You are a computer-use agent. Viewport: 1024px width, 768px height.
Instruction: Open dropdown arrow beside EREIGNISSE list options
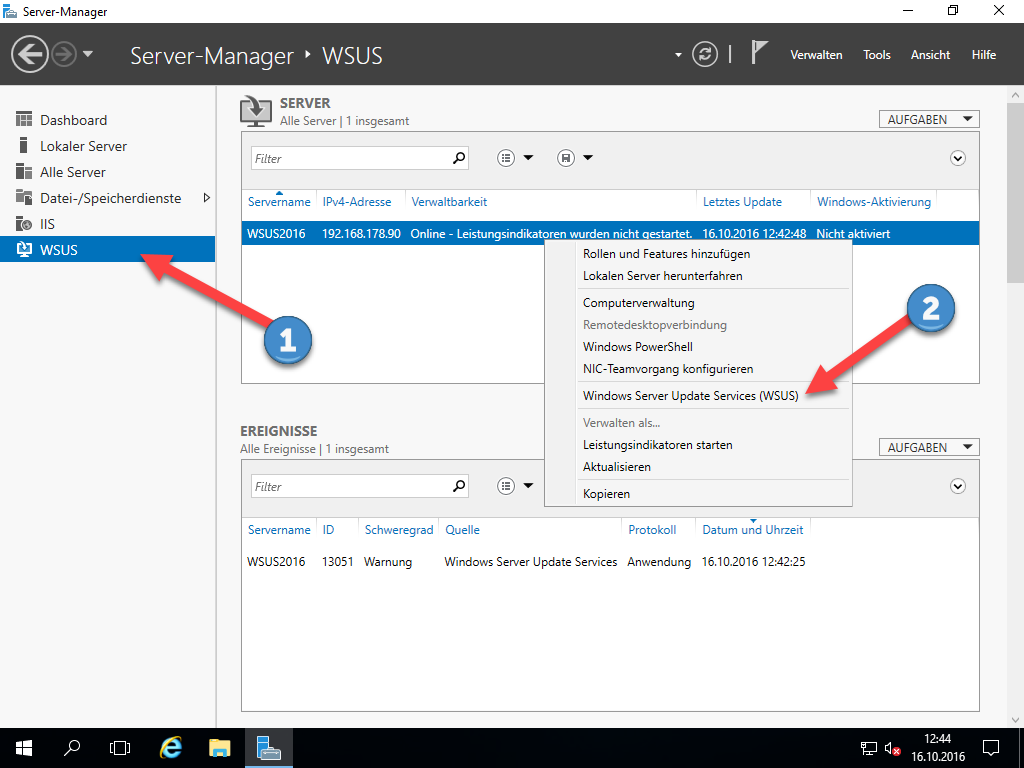[528, 486]
